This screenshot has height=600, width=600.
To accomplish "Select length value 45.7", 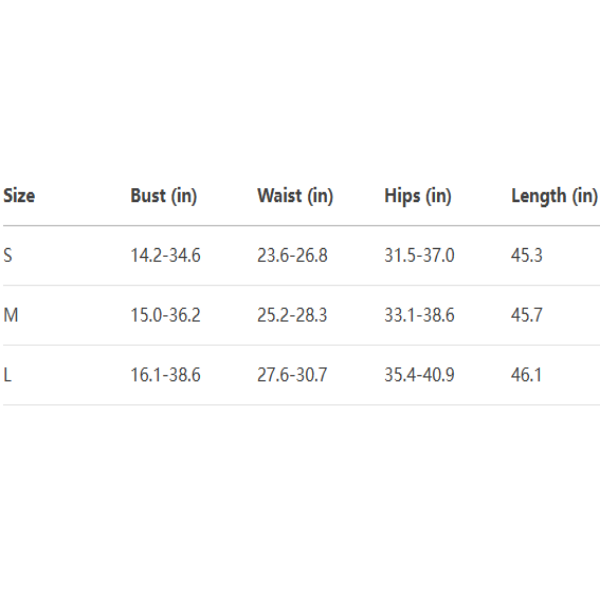I will [527, 316].
